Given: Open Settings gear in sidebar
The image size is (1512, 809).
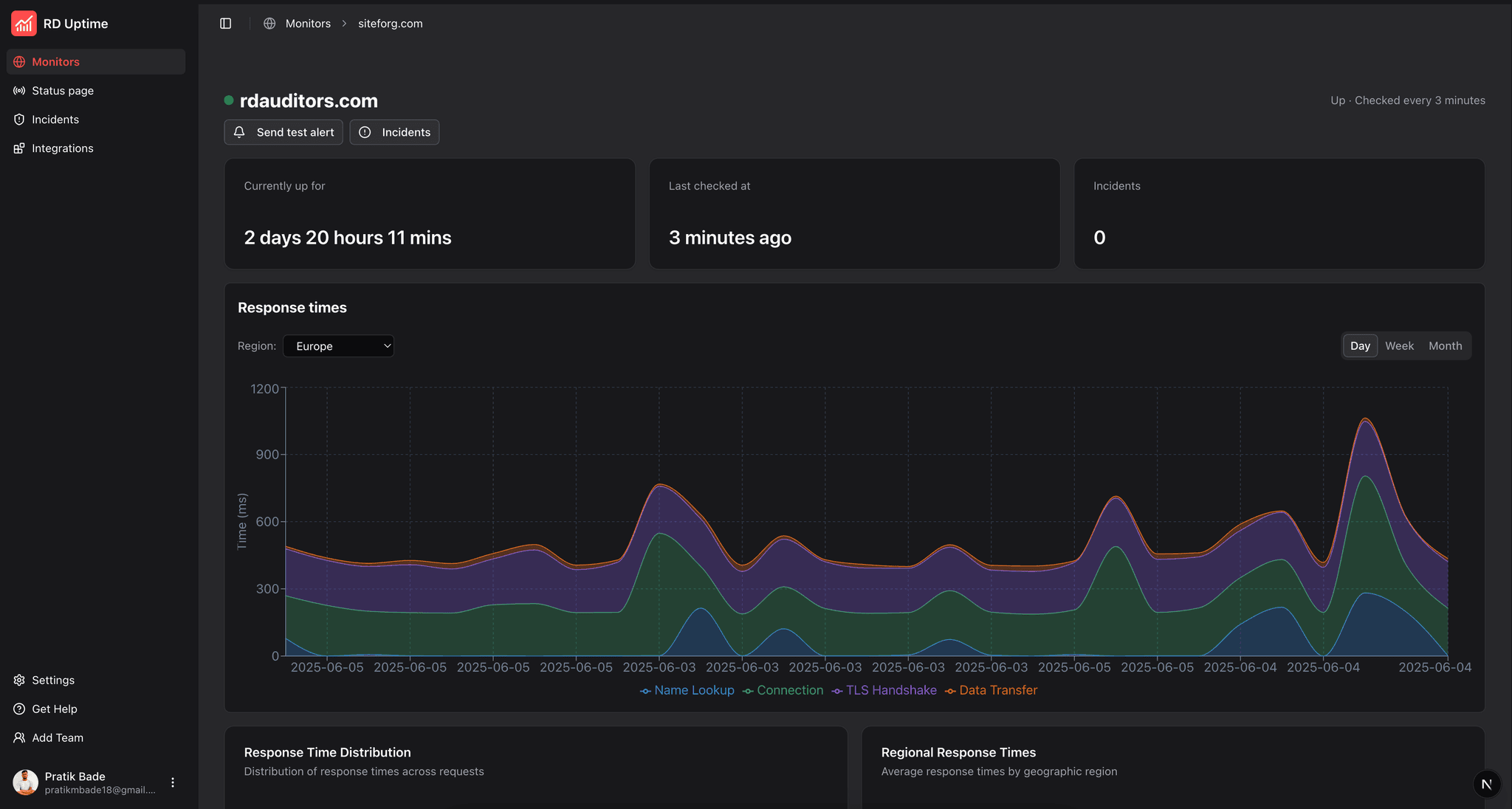Looking at the screenshot, I should point(19,680).
